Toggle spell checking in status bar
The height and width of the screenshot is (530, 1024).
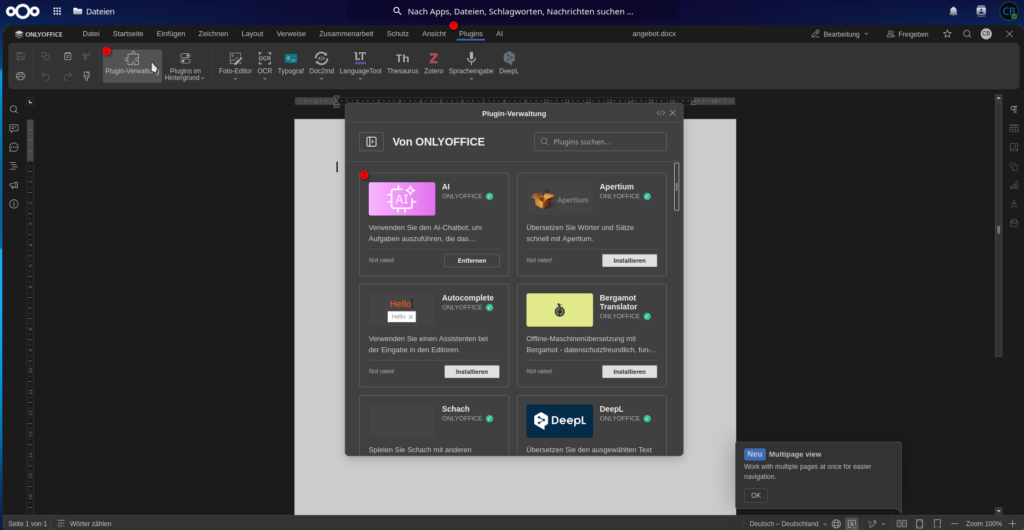coord(852,523)
